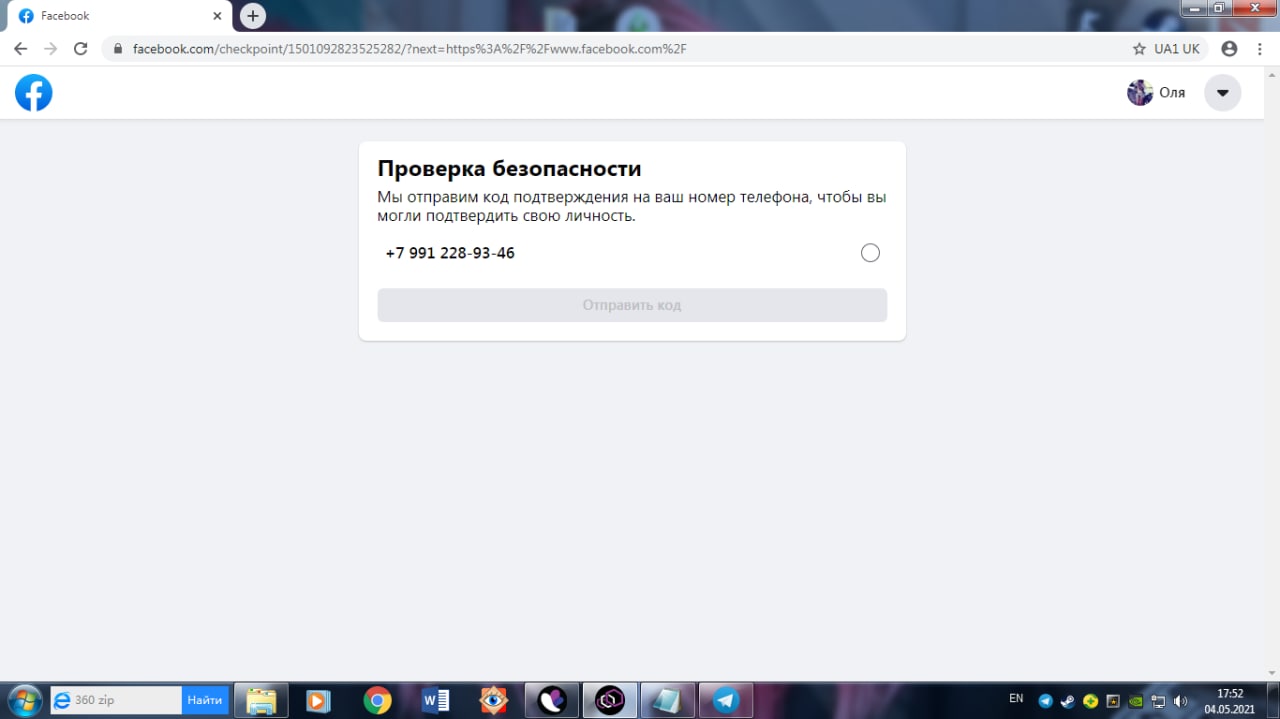Open the notepad-like taskbar app icon

point(667,700)
